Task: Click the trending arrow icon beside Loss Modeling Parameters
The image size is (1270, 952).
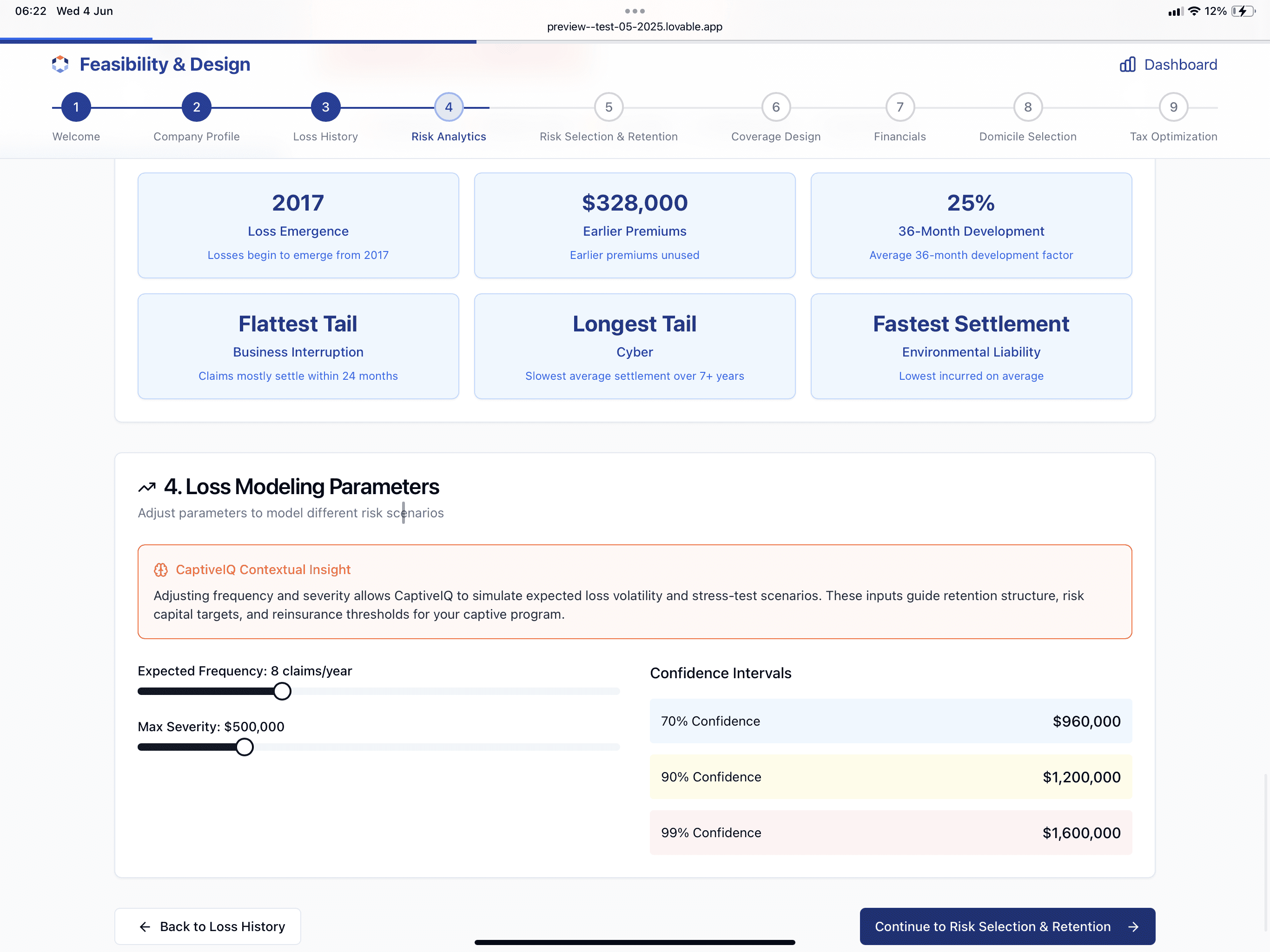Action: coord(147,488)
